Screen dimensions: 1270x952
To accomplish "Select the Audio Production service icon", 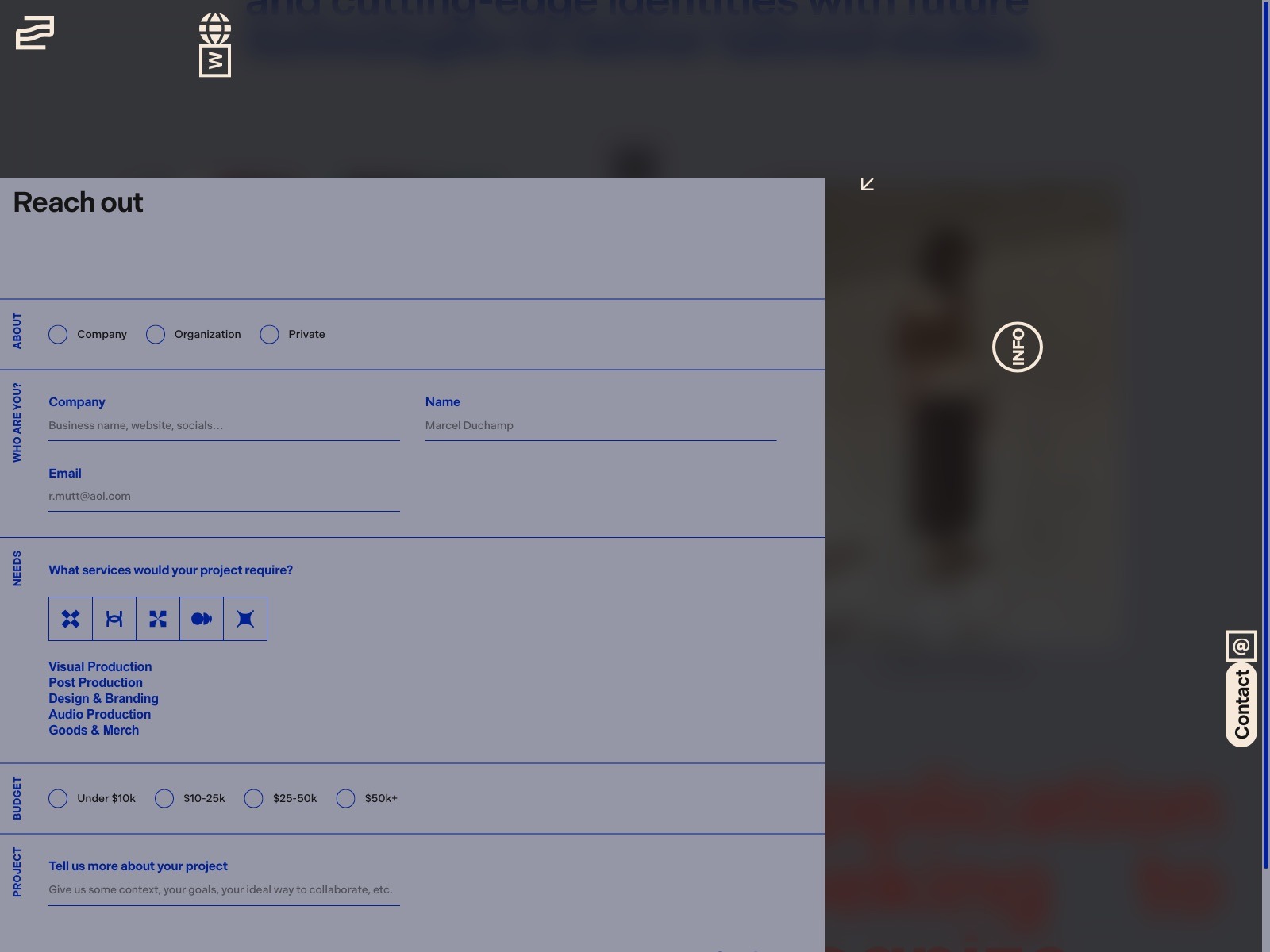I will coord(202,619).
